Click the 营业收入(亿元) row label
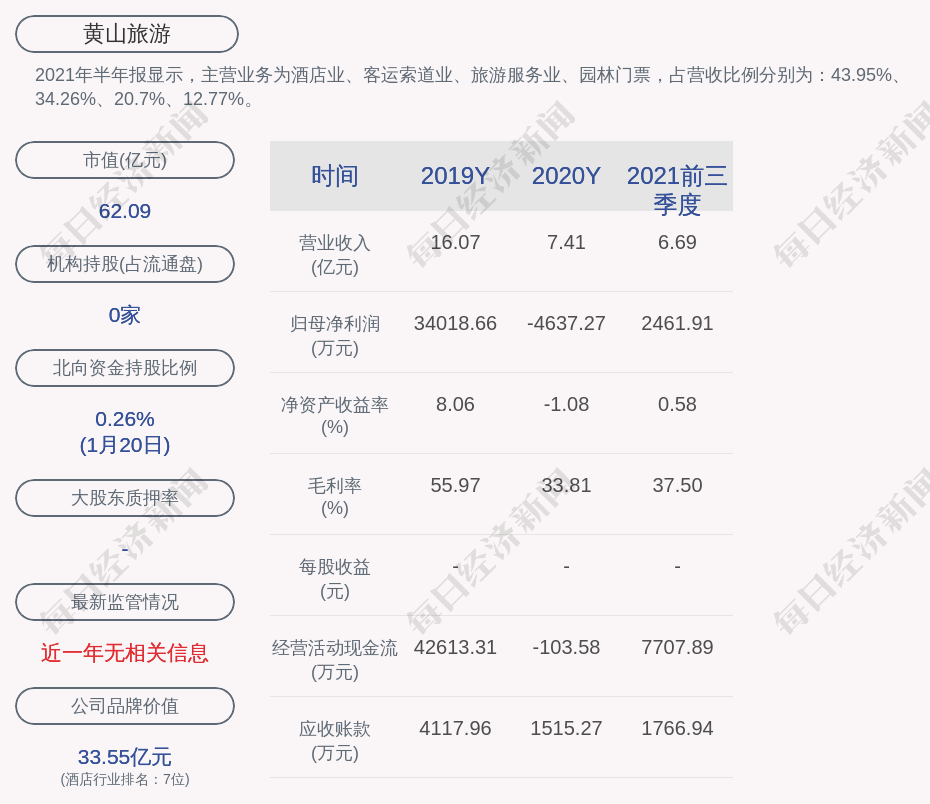The width and height of the screenshot is (930, 804). (x=335, y=255)
